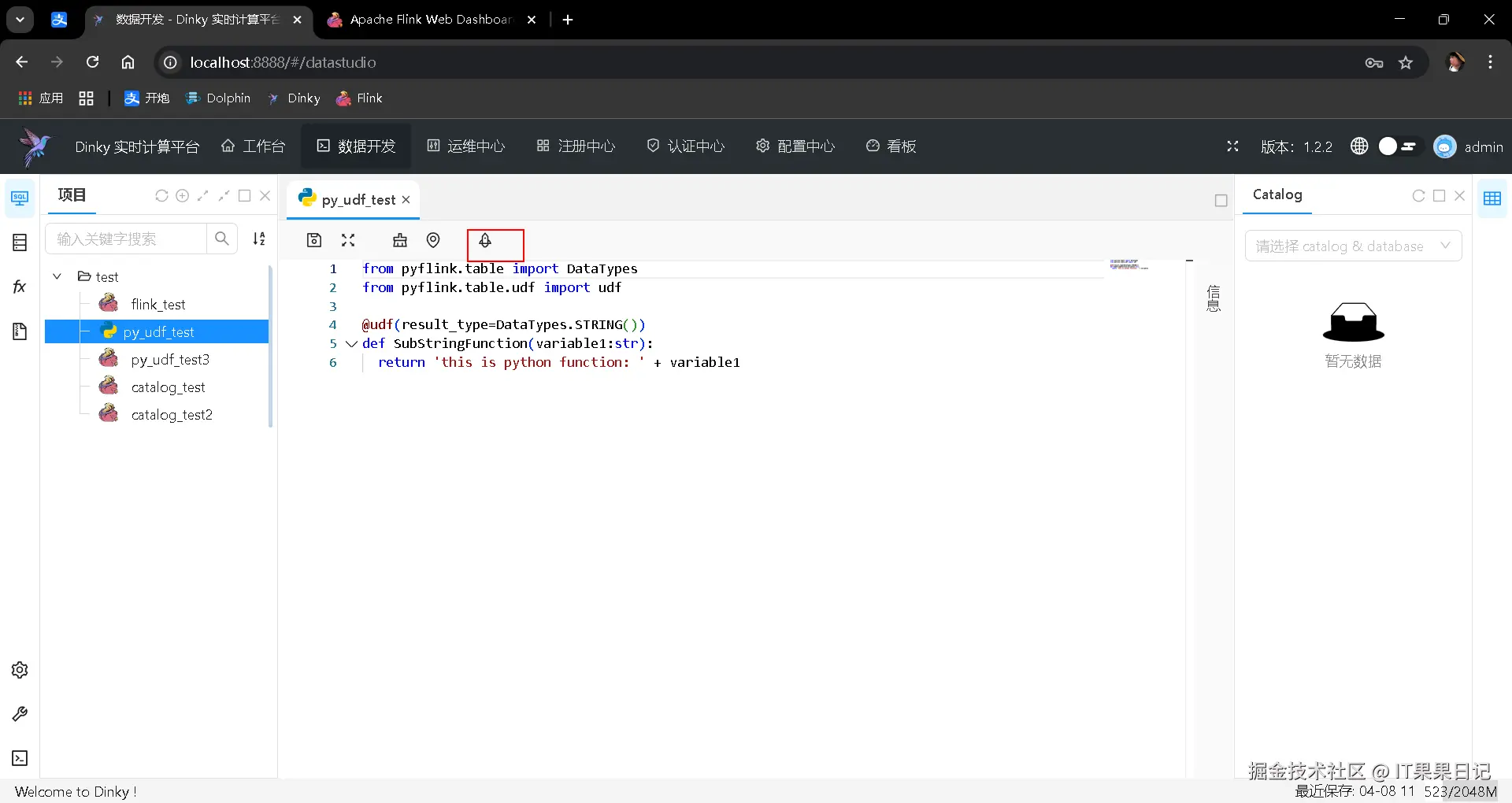
Task: Go to the 工作台 menu
Action: (253, 146)
